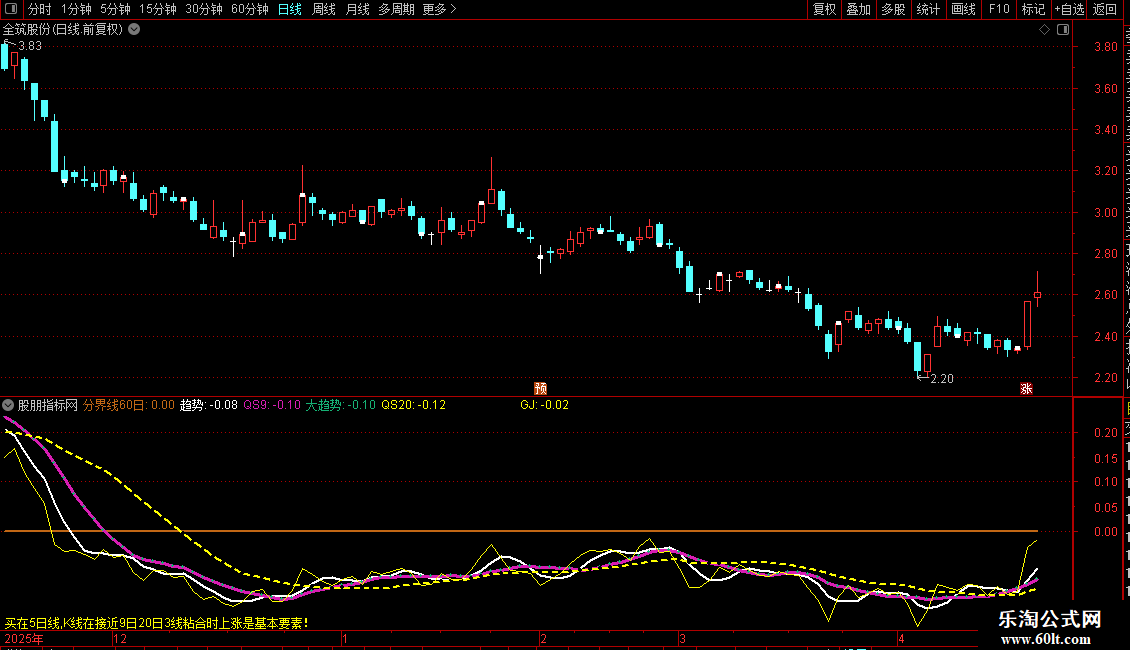
Task: Click the QS9: -0.10 indicator label
Action: tap(272, 405)
